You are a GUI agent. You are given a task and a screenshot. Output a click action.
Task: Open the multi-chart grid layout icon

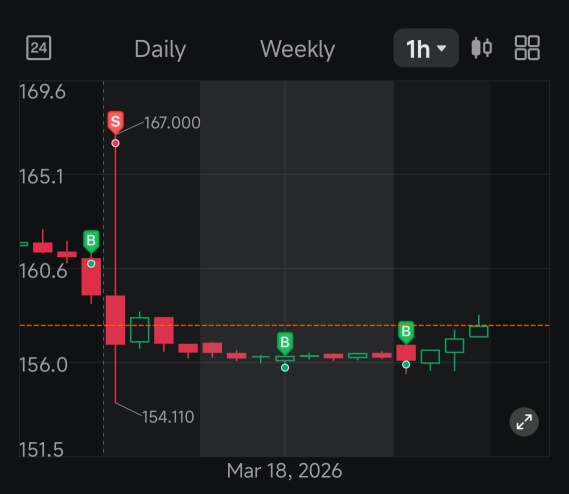pos(527,48)
